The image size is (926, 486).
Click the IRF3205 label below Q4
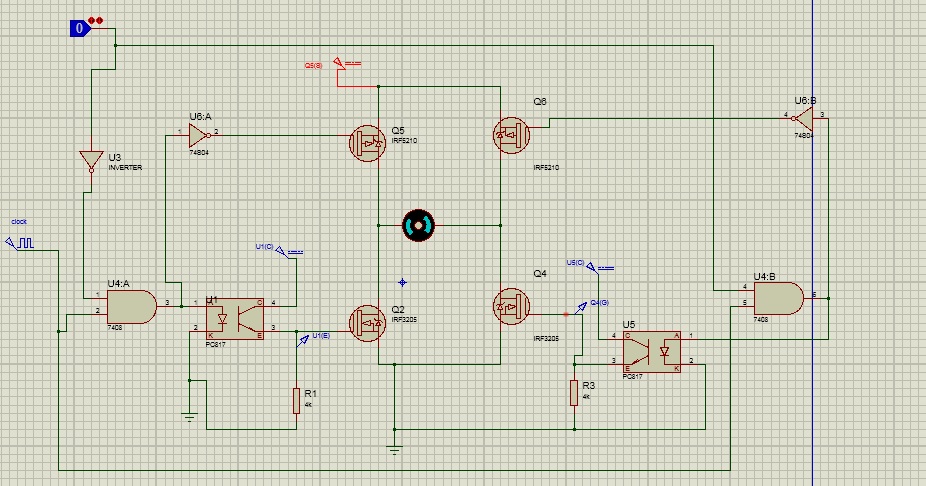click(546, 339)
